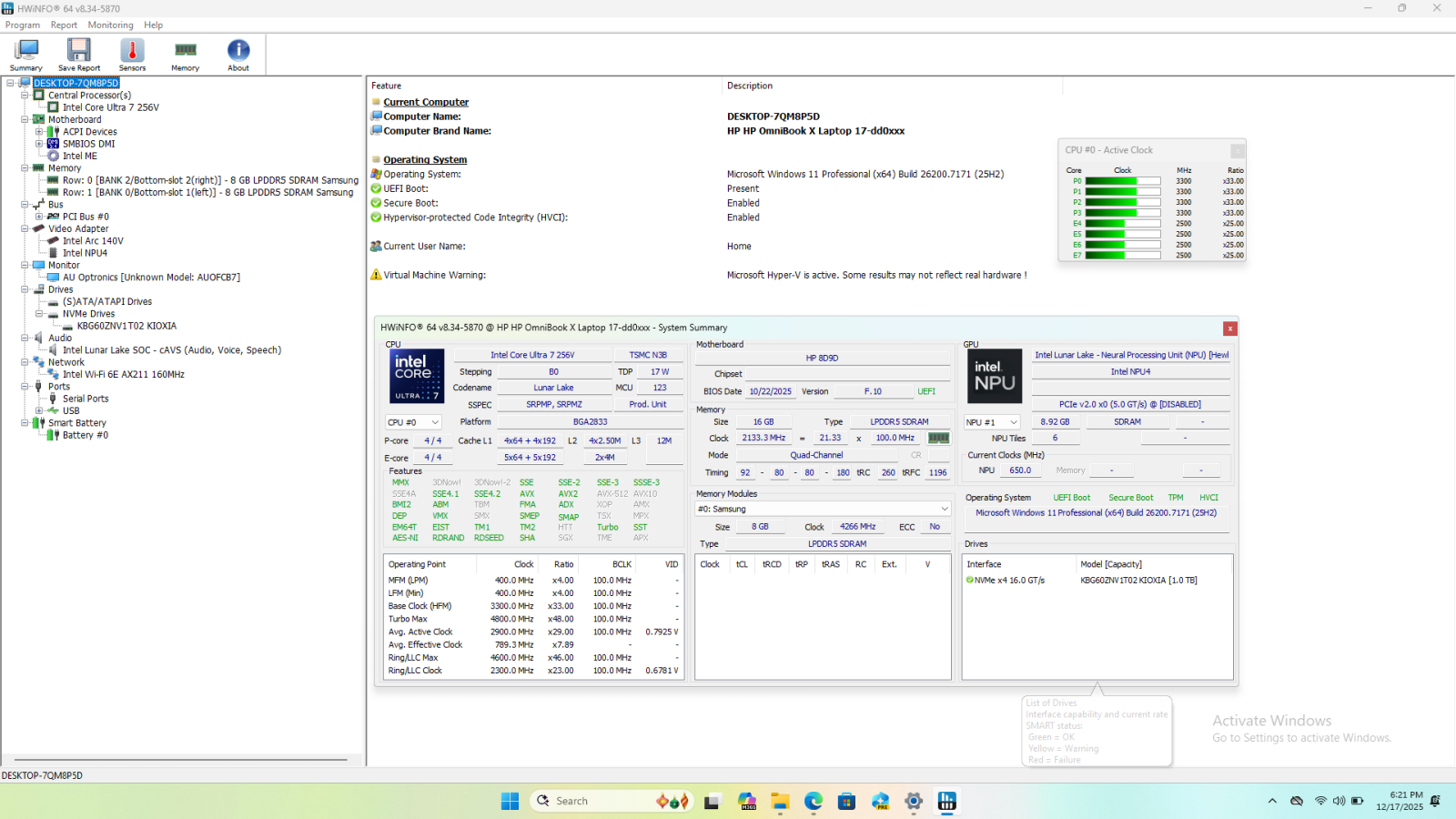
Task: Open the memory module #0: Samsung dropdown
Action: click(x=823, y=509)
